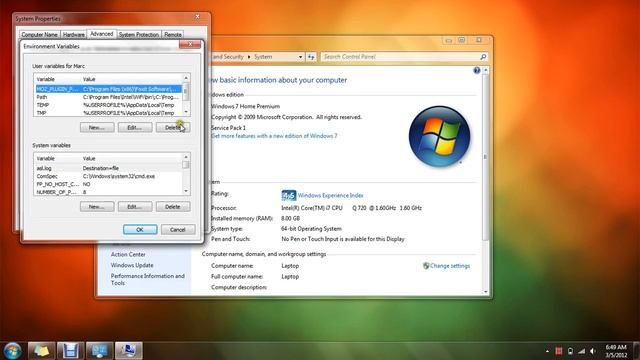Select the NUMBER_OF_P... system variable row
Image resolution: width=640 pixels, height=360 pixels.
[x=108, y=192]
